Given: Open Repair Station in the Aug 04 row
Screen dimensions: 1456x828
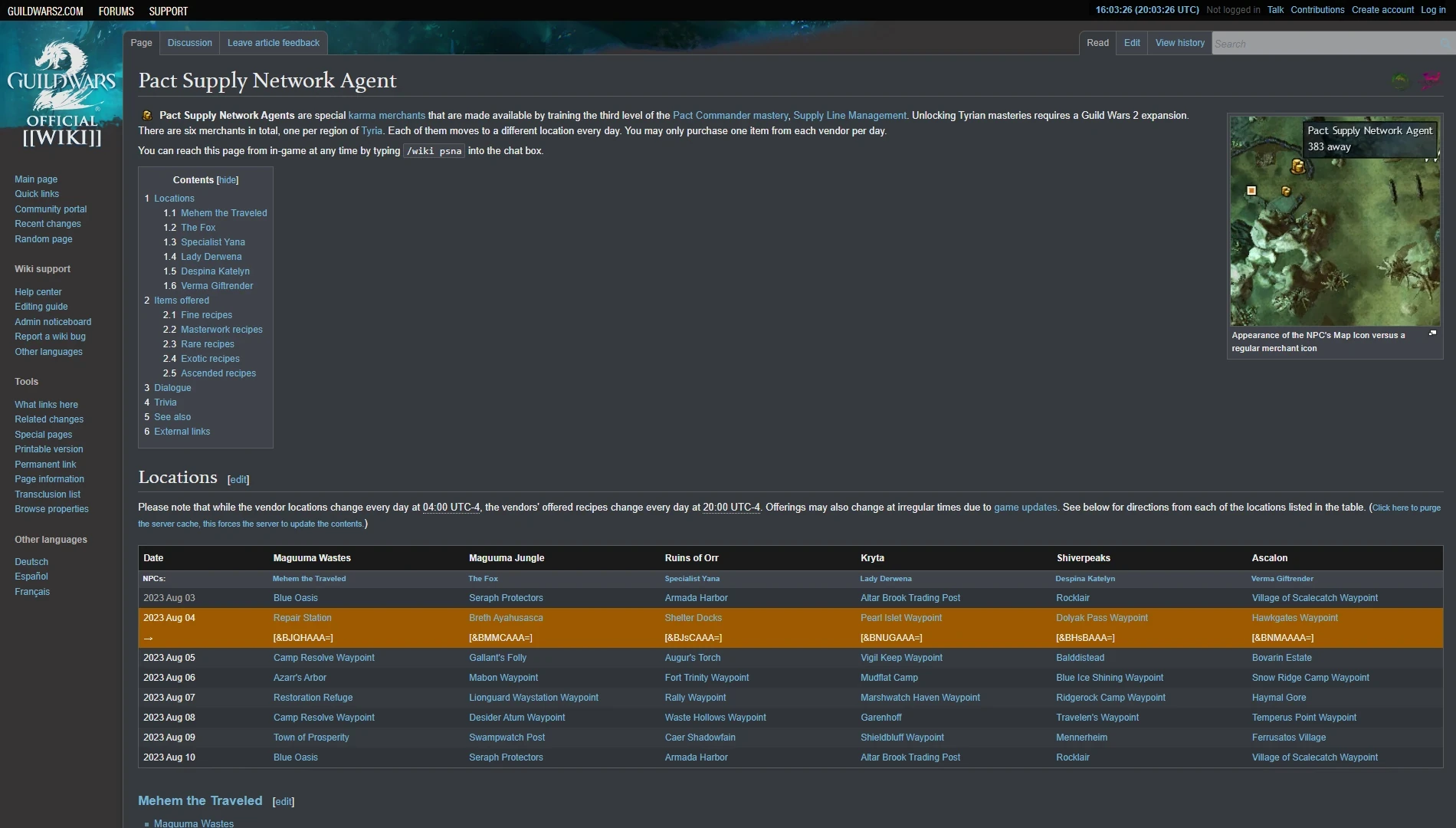Looking at the screenshot, I should coord(303,618).
